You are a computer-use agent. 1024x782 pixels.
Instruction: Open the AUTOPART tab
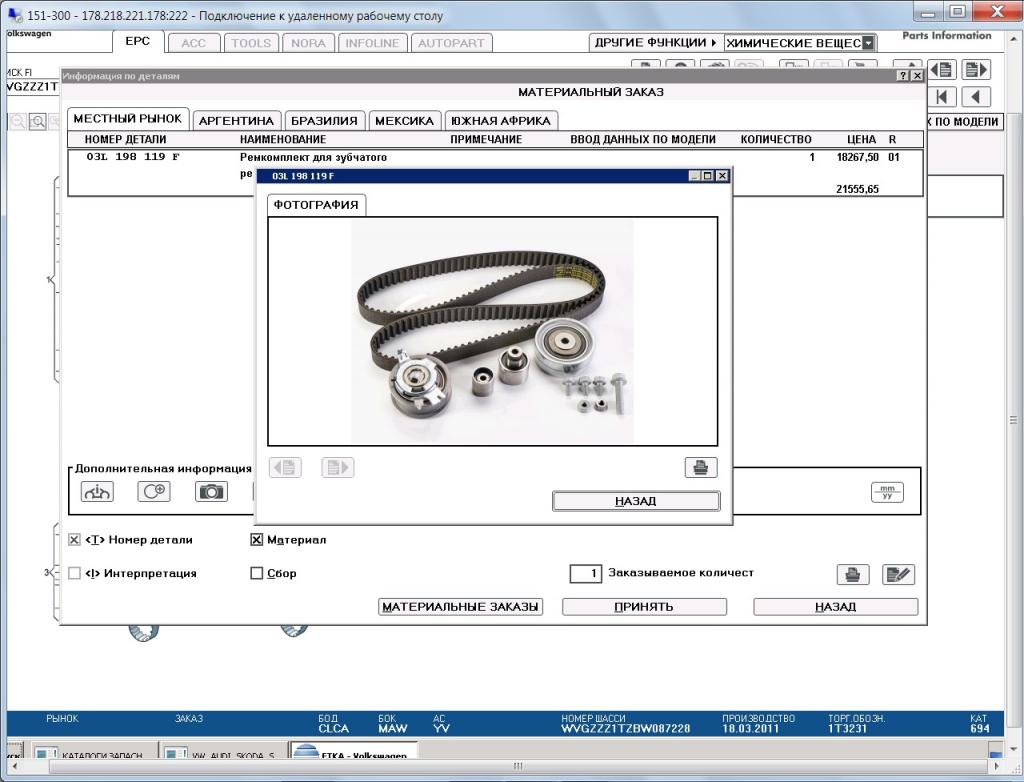tap(451, 43)
